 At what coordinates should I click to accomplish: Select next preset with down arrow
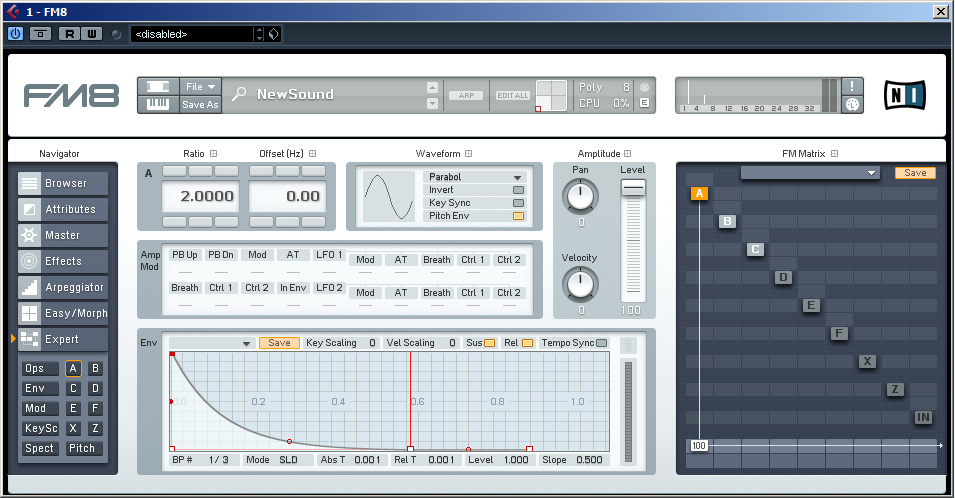tap(432, 103)
